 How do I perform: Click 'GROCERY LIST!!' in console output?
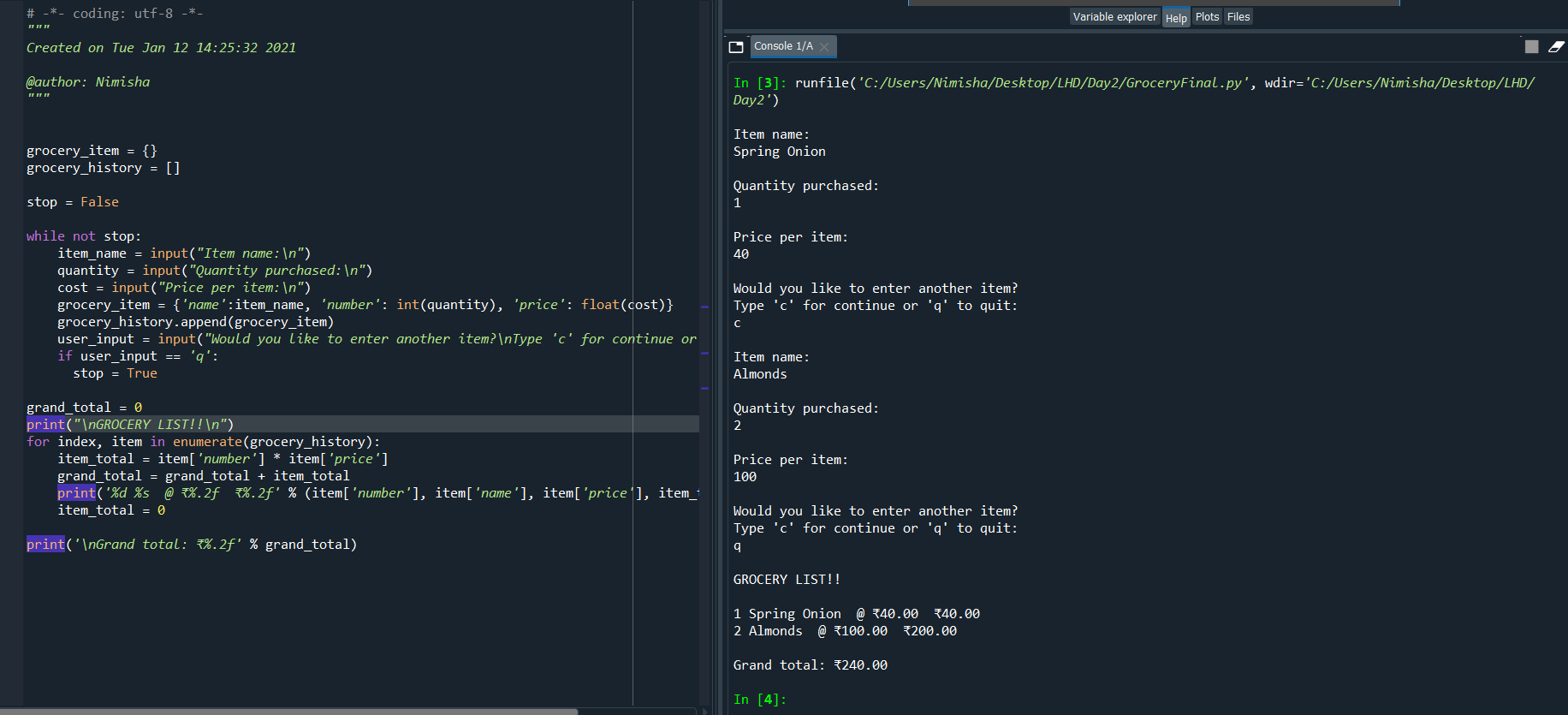coord(787,580)
